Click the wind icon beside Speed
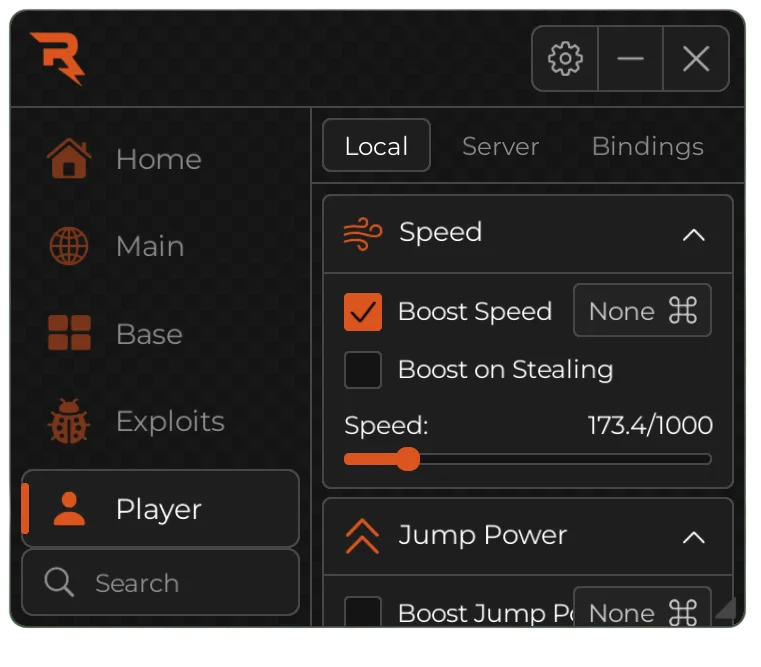 point(362,233)
